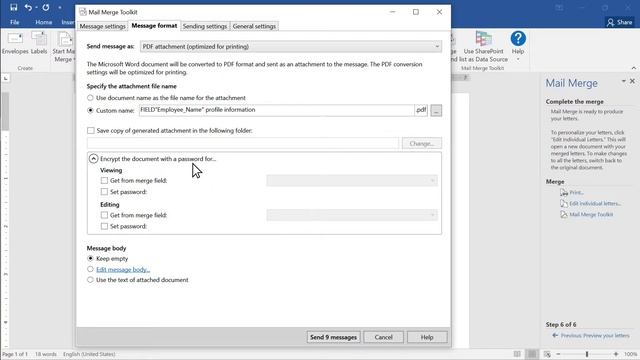Click the Undo icon in Word
The image size is (640, 360).
click(x=28, y=7)
